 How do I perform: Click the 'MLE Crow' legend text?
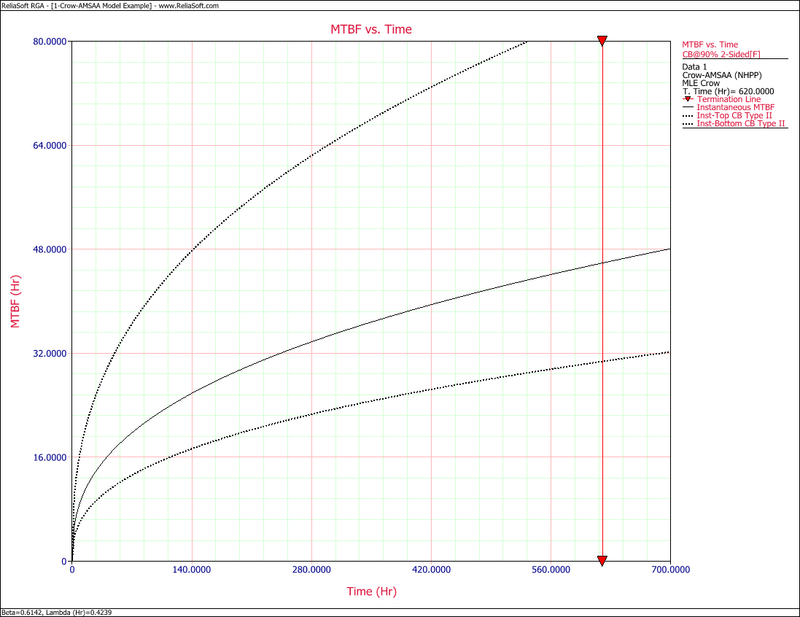[701, 83]
